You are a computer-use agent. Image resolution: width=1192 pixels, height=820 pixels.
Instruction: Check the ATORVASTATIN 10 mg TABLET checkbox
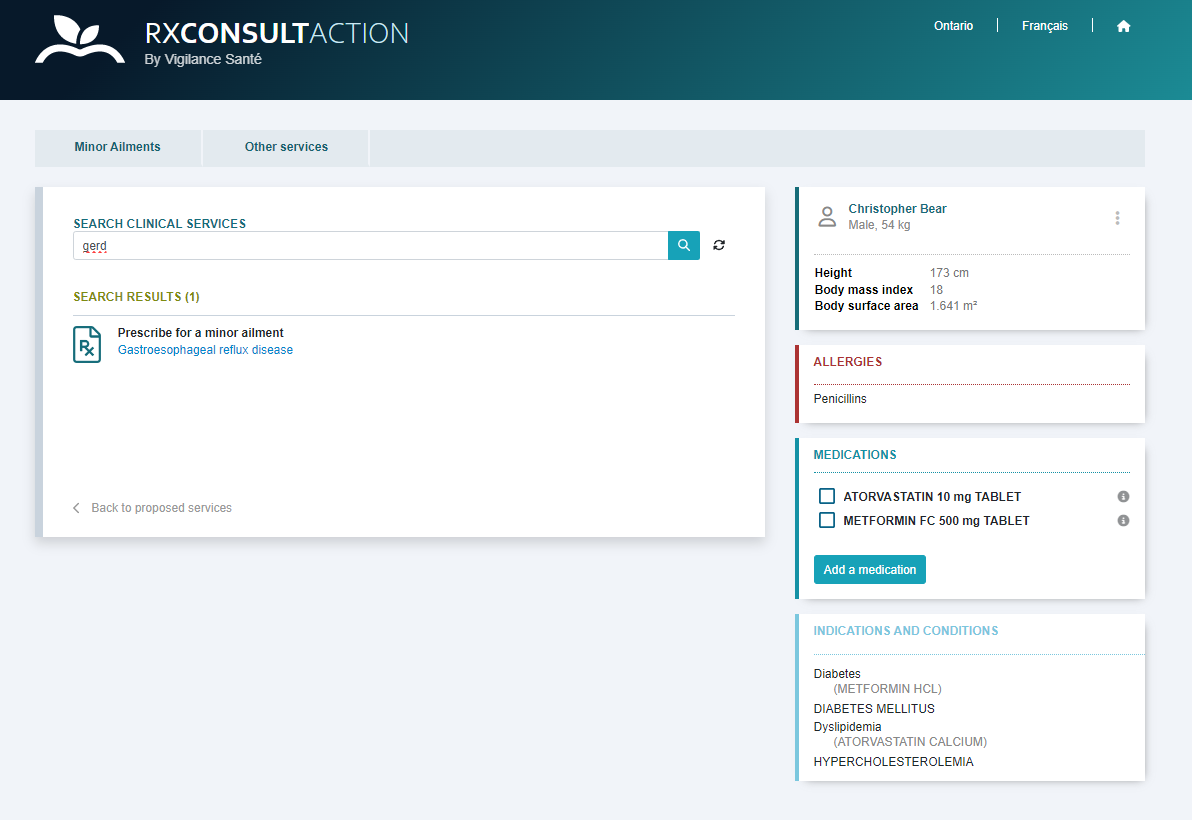tap(827, 495)
